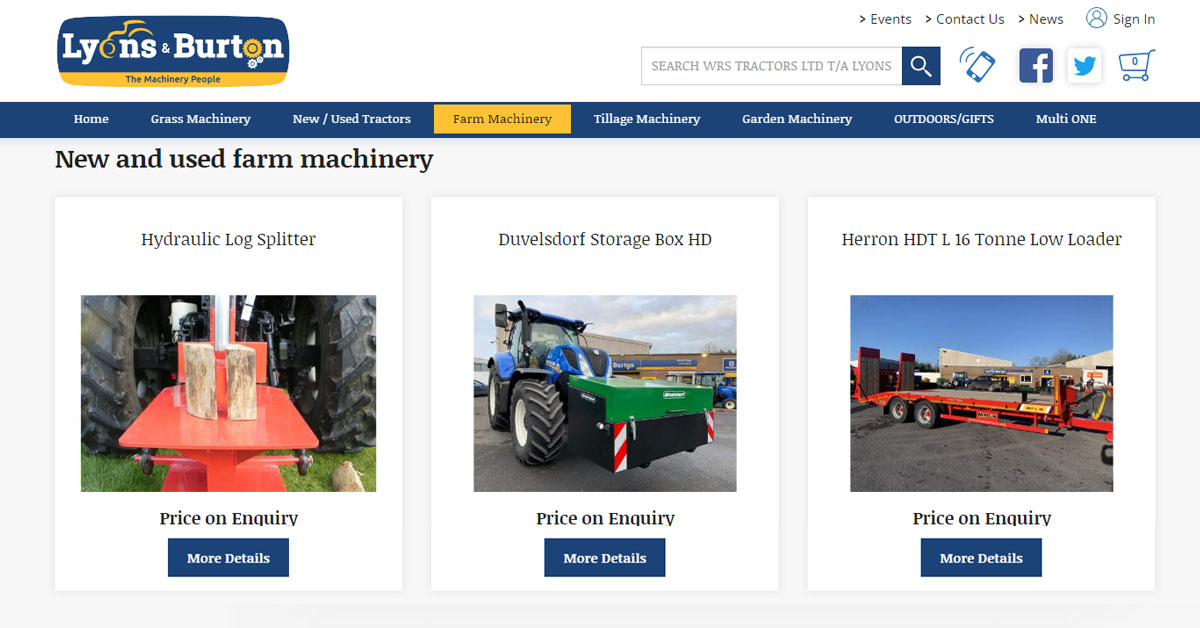View the Duvelsdorf storage box photo
The height and width of the screenshot is (628, 1200).
click(605, 393)
